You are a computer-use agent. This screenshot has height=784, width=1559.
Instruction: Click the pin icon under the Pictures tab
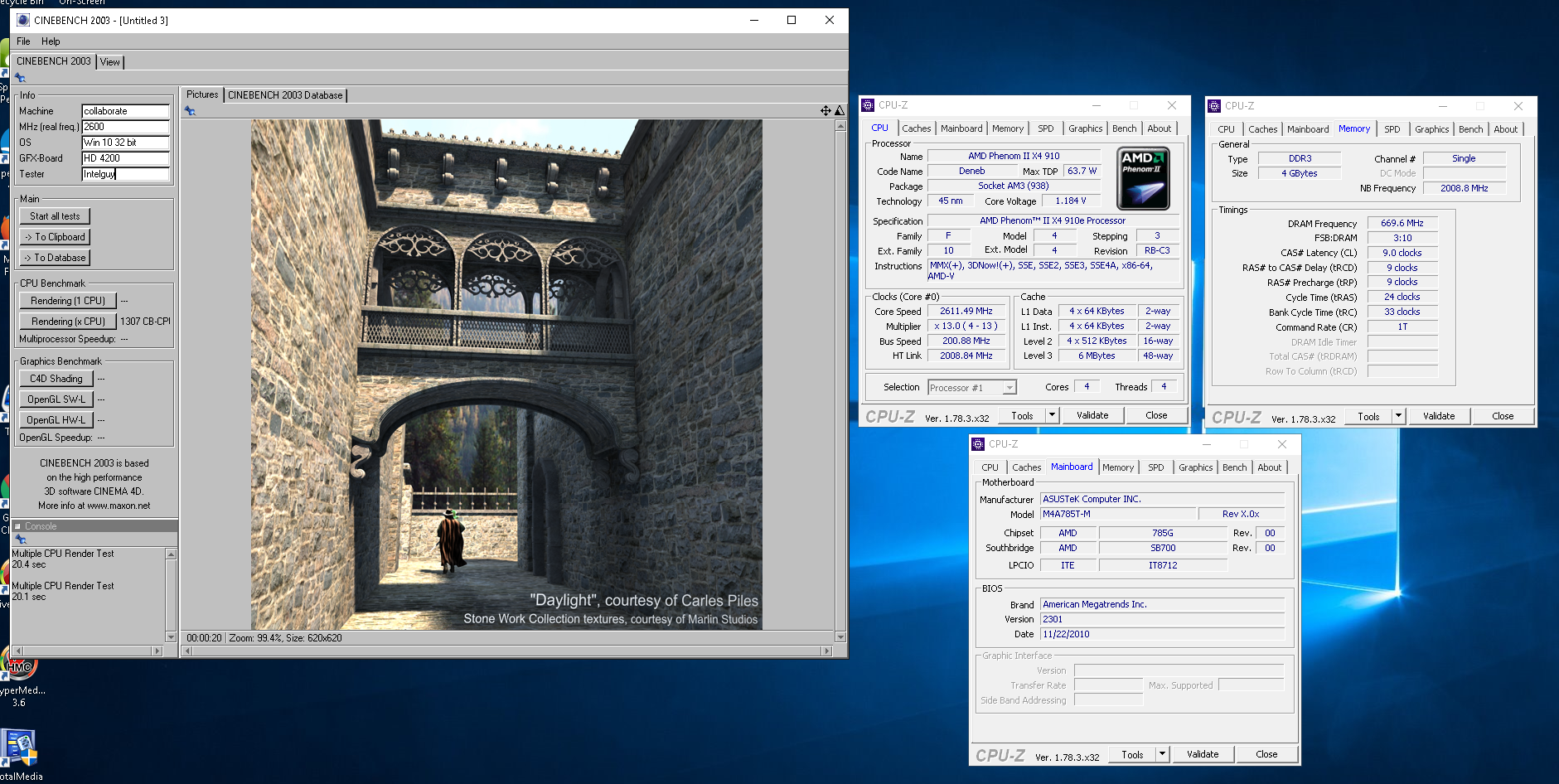(190, 111)
